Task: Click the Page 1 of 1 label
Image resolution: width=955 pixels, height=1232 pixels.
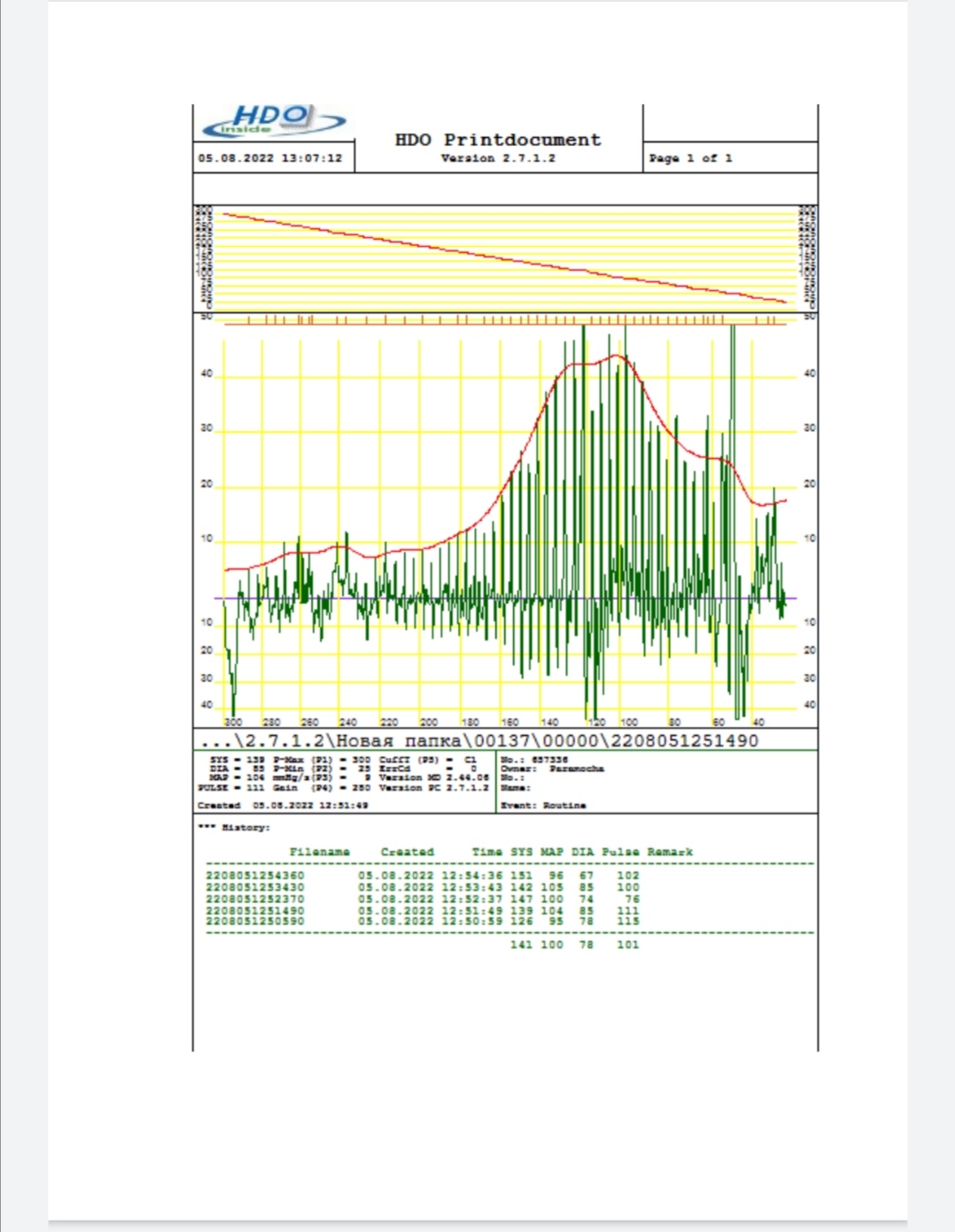Action: pos(691,158)
